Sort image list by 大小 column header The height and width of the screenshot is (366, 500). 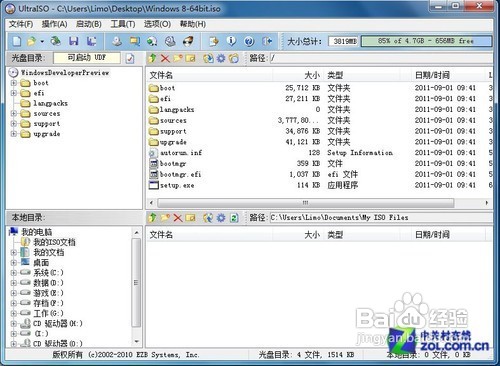click(x=299, y=75)
